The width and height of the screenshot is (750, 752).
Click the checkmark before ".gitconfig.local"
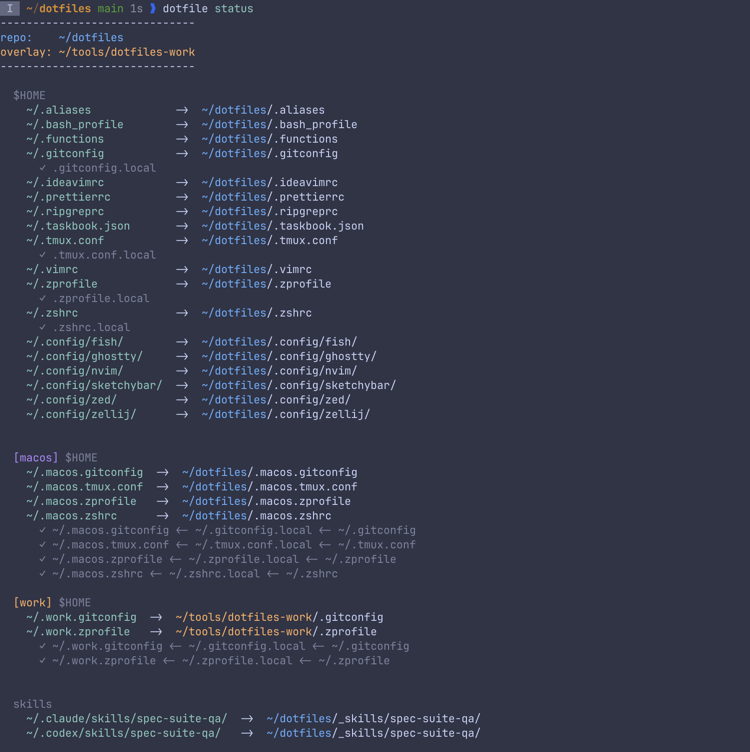[x=43, y=168]
